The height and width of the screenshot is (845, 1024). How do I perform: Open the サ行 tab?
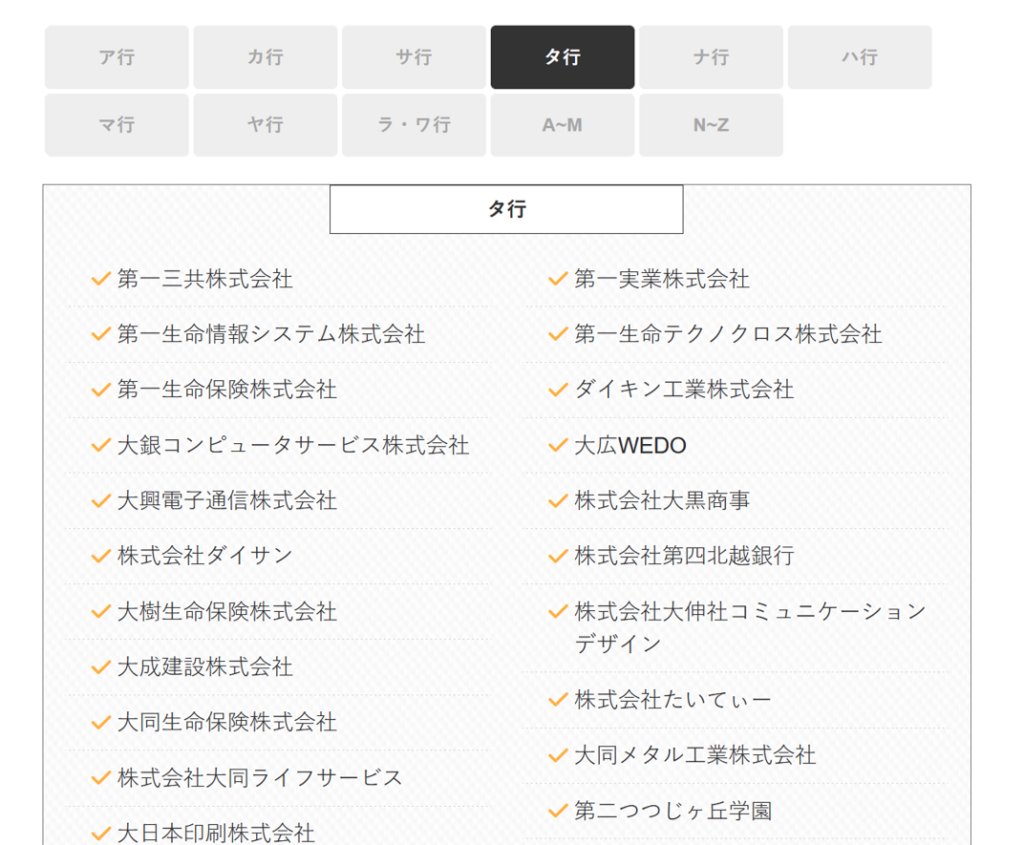[x=413, y=57]
